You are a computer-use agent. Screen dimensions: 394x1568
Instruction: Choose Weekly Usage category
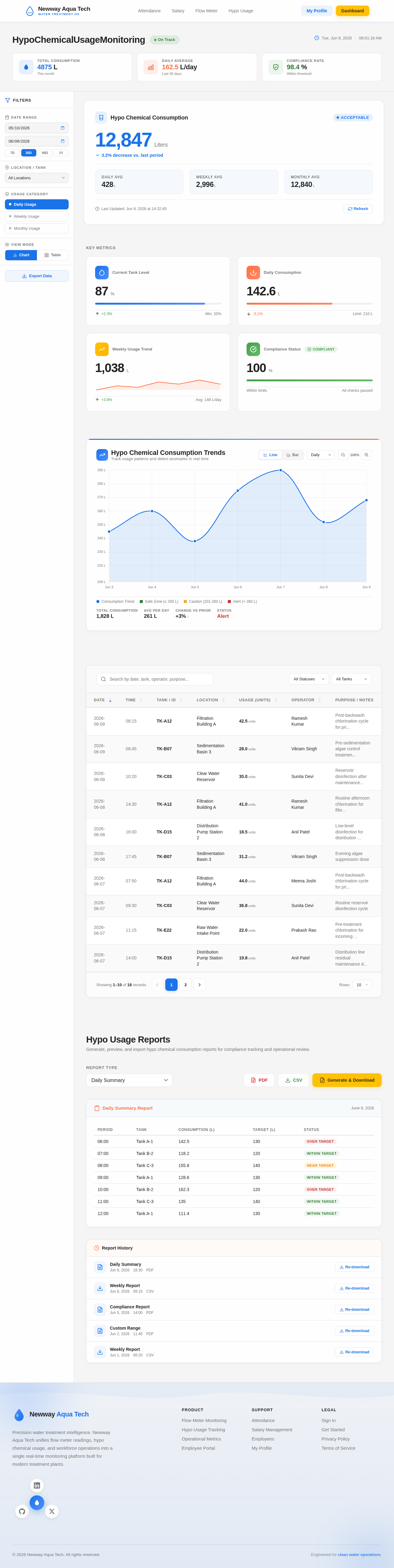(x=37, y=216)
